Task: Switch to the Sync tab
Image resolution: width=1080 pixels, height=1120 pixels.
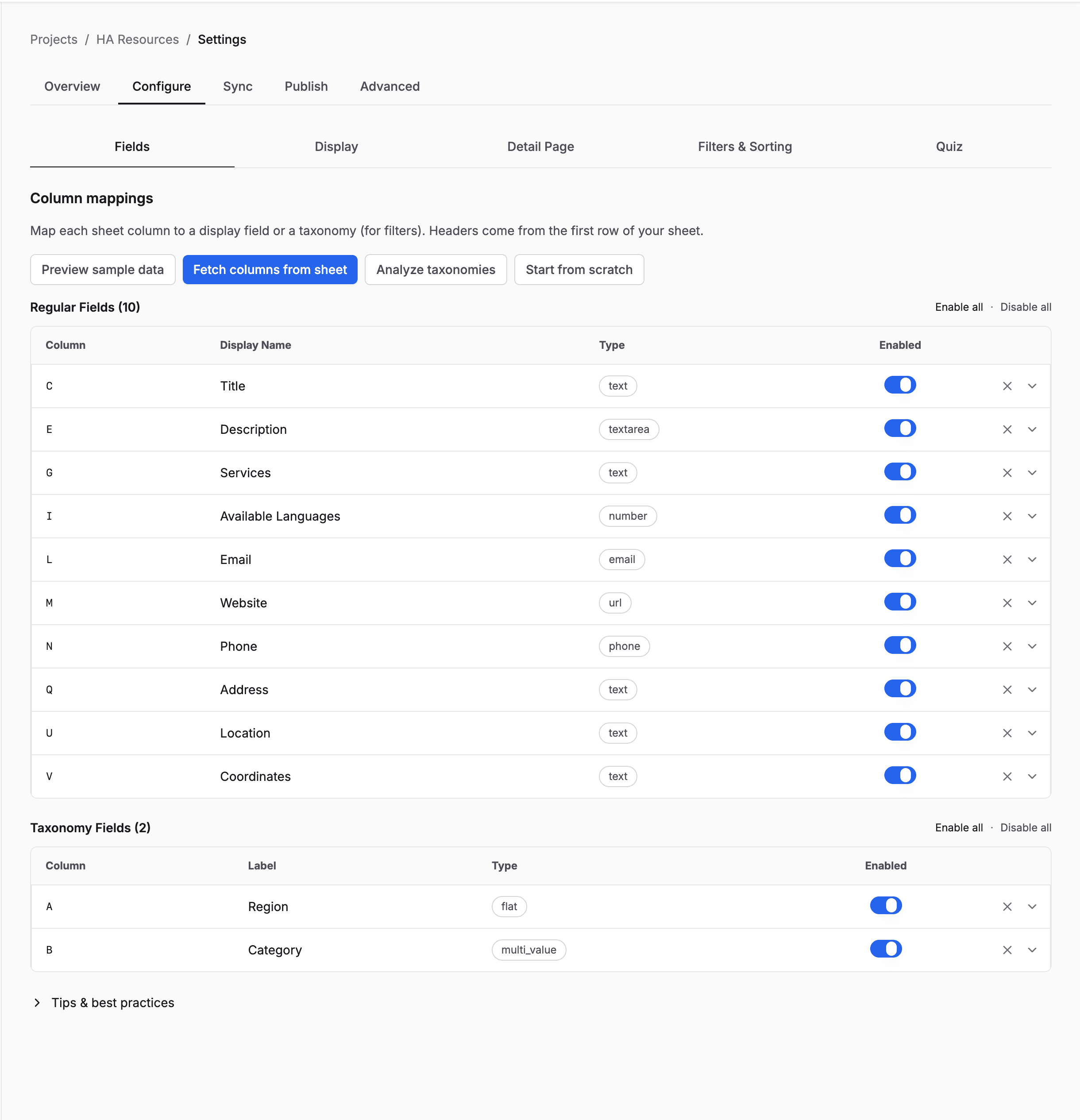Action: tap(237, 86)
